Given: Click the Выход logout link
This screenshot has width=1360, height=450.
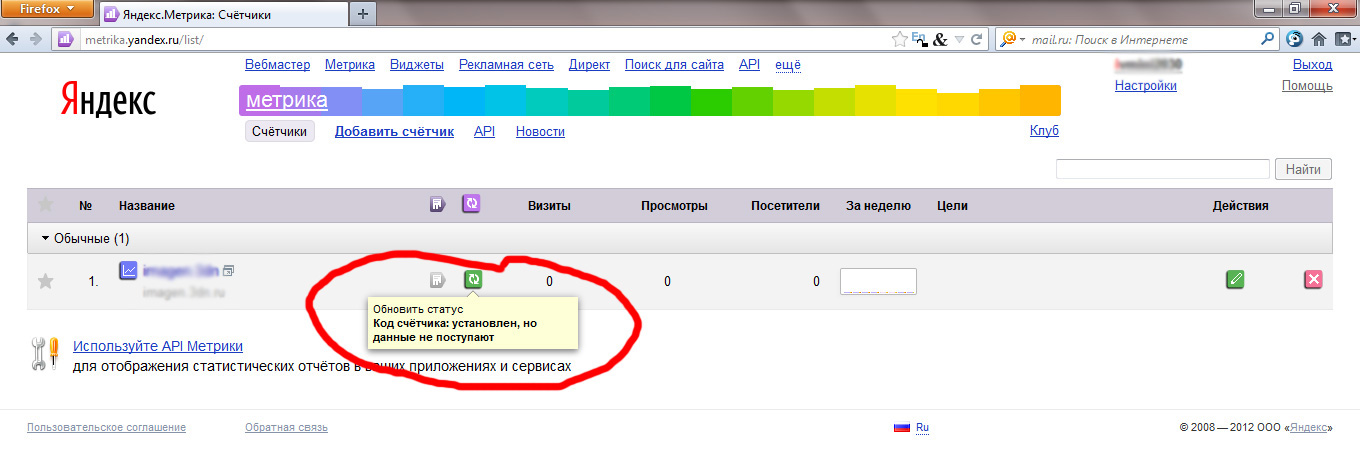Looking at the screenshot, I should click(1312, 64).
